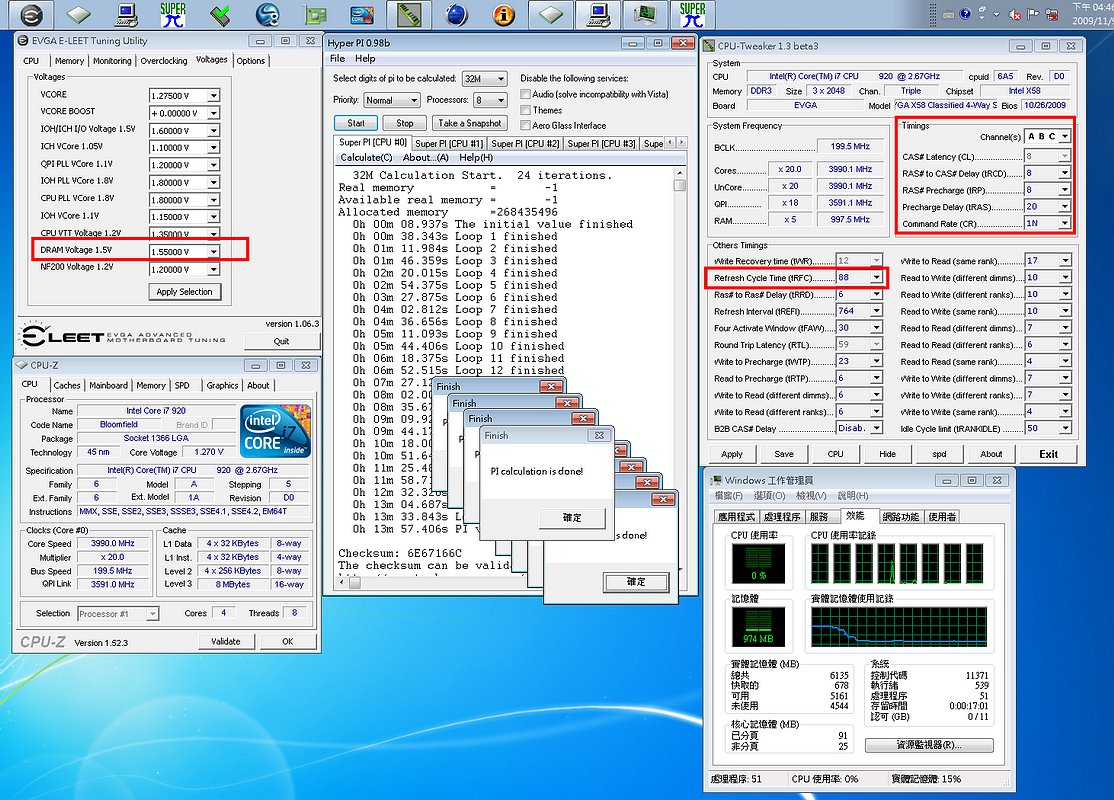Check the Aero Glass Interface option
Screen dimensions: 1114x800
(x=526, y=126)
